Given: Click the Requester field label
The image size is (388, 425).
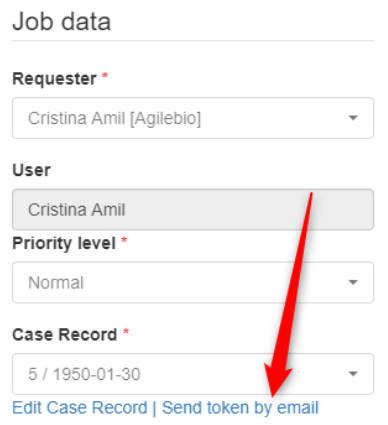Looking at the screenshot, I should pos(54,79).
